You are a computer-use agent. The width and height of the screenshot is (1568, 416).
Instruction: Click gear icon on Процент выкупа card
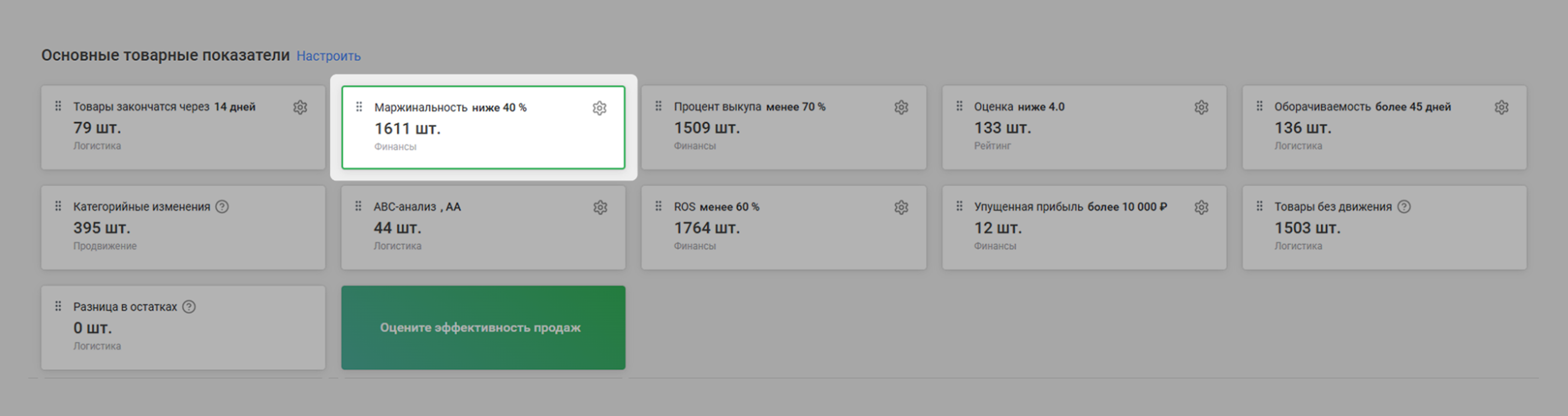[901, 107]
